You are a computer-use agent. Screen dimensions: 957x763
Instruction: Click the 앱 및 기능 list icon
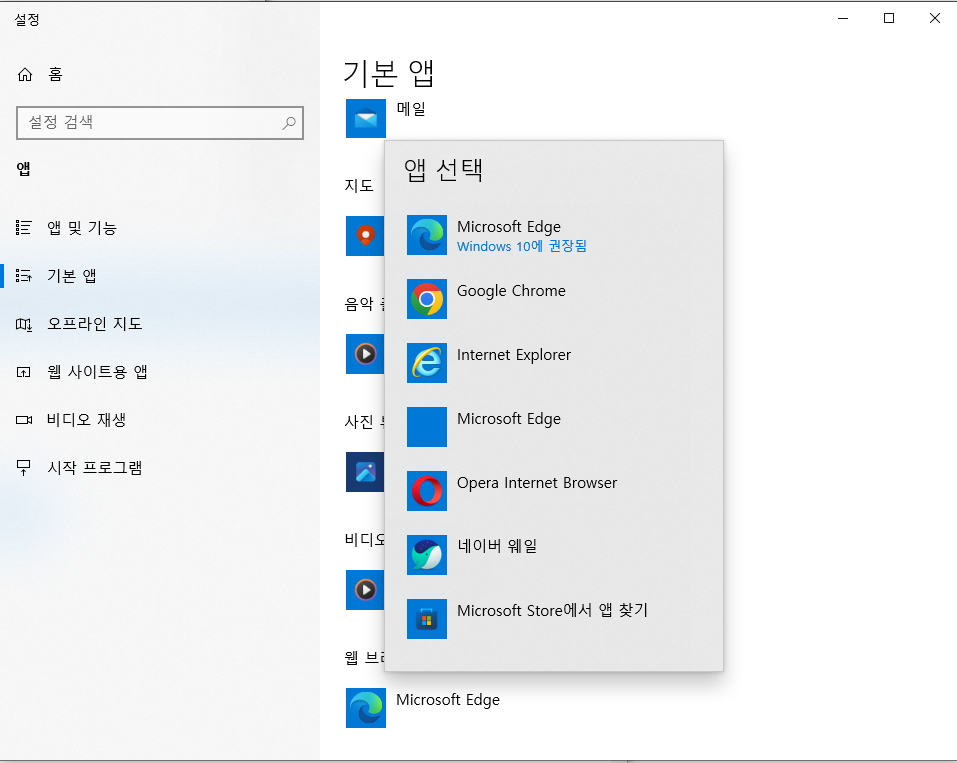[23, 228]
